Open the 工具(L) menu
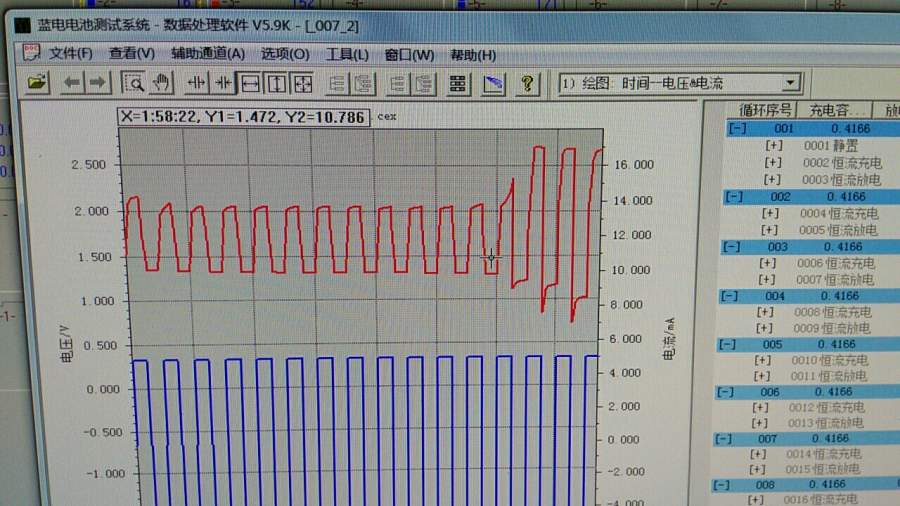This screenshot has width=900, height=506. point(347,55)
